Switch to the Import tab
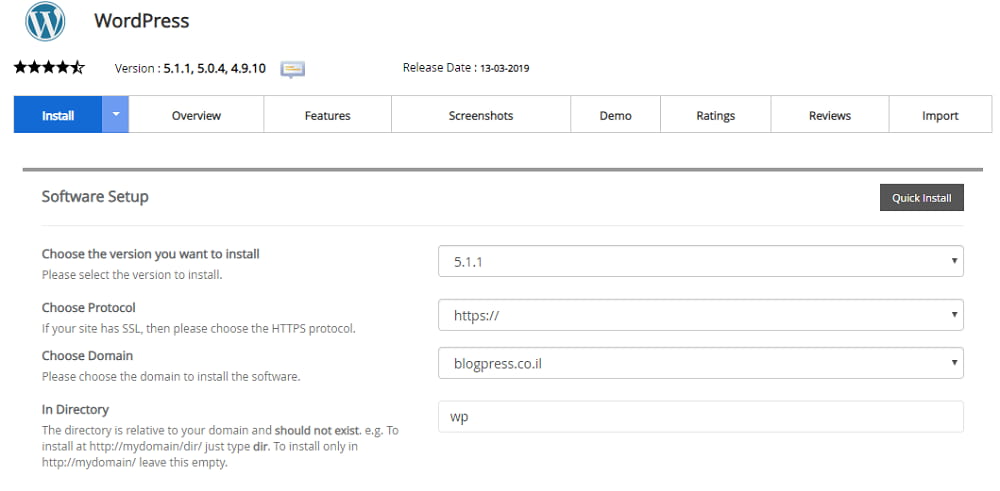This screenshot has width=1000, height=491. (940, 115)
